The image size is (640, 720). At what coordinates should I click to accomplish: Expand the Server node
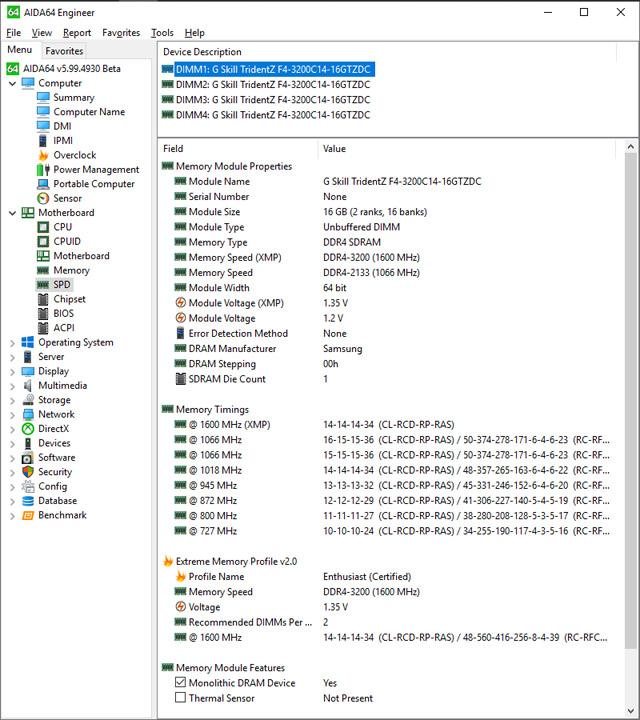pyautogui.click(x=12, y=357)
